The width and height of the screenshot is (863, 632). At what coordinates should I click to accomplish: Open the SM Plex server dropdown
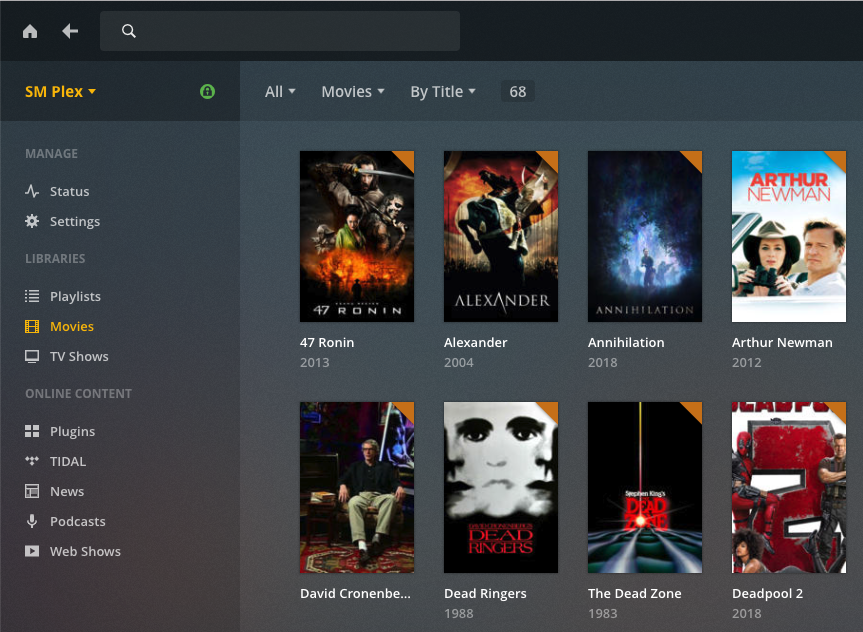pyautogui.click(x=61, y=91)
